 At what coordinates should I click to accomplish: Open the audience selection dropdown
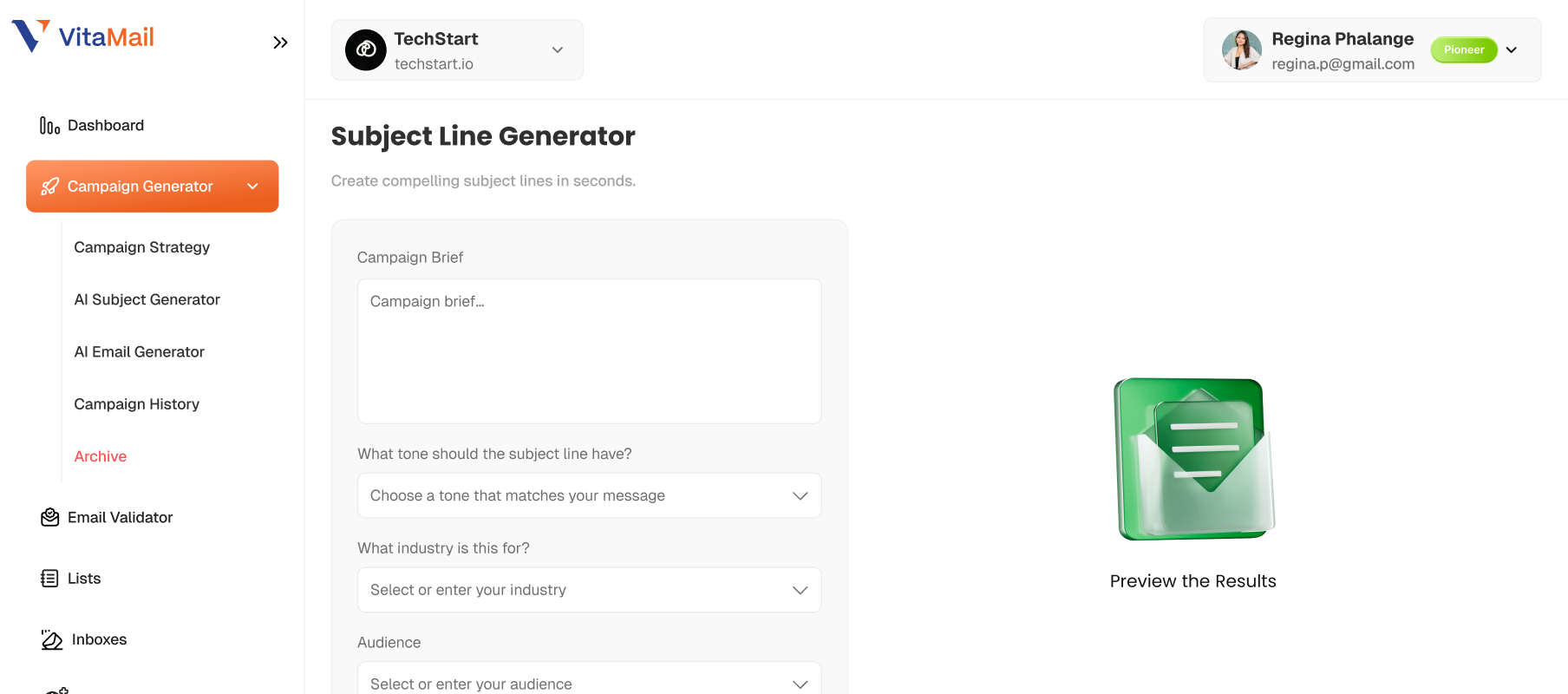pyautogui.click(x=589, y=683)
